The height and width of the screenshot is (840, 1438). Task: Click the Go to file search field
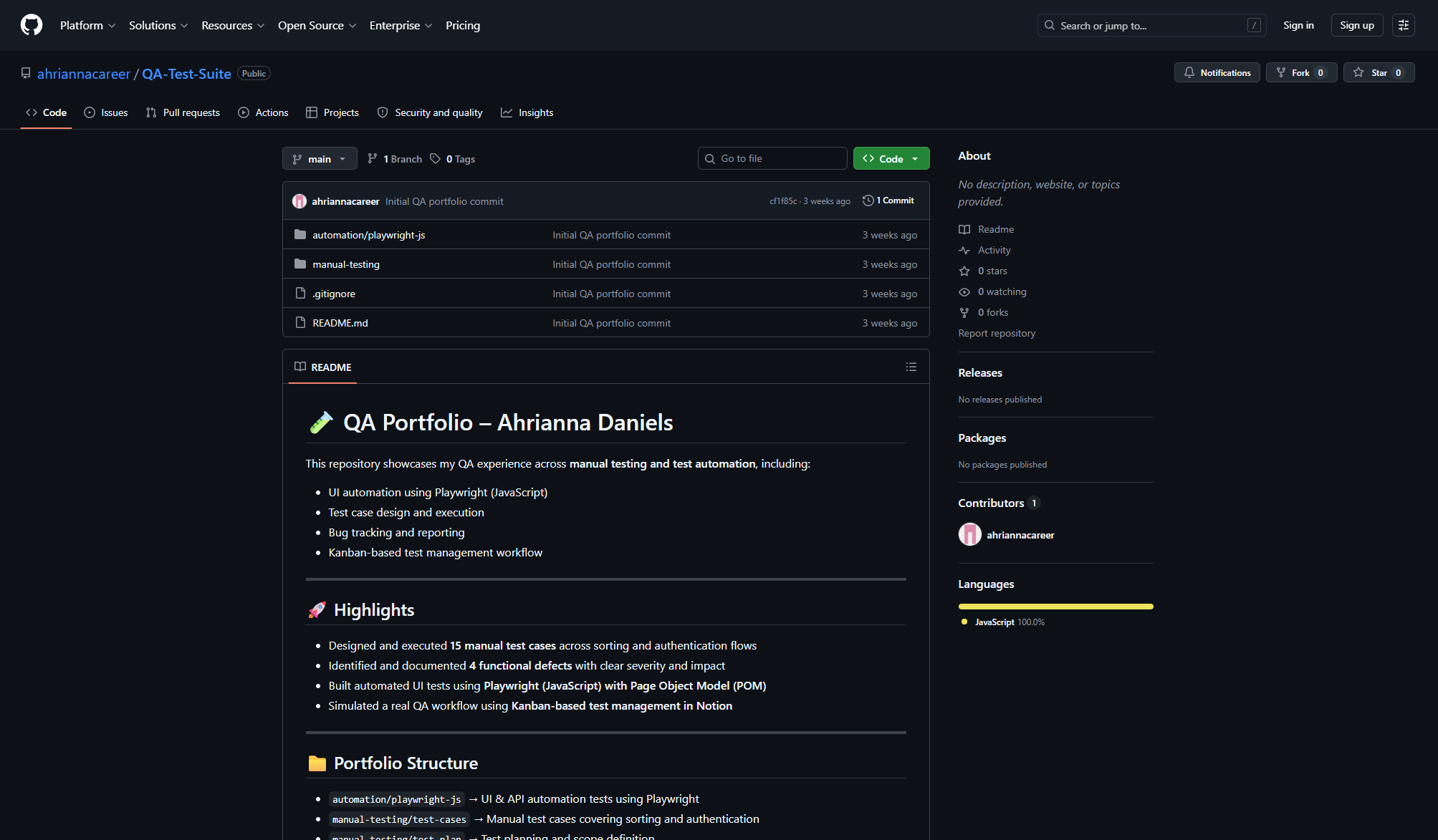point(772,158)
